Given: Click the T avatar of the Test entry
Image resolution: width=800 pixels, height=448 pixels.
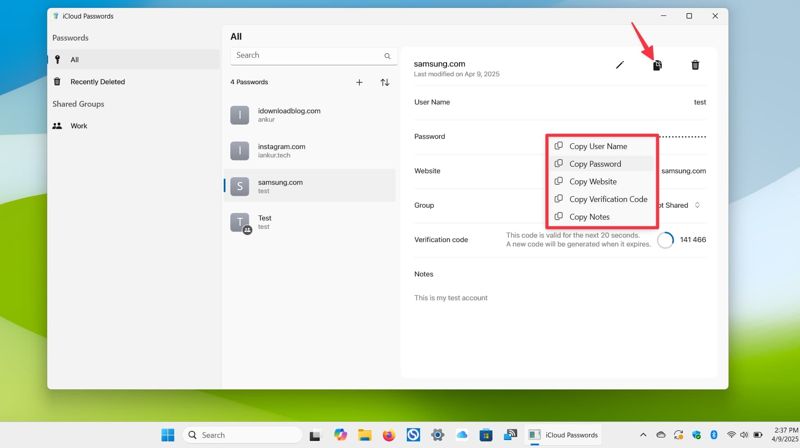Looking at the screenshot, I should click(x=239, y=222).
